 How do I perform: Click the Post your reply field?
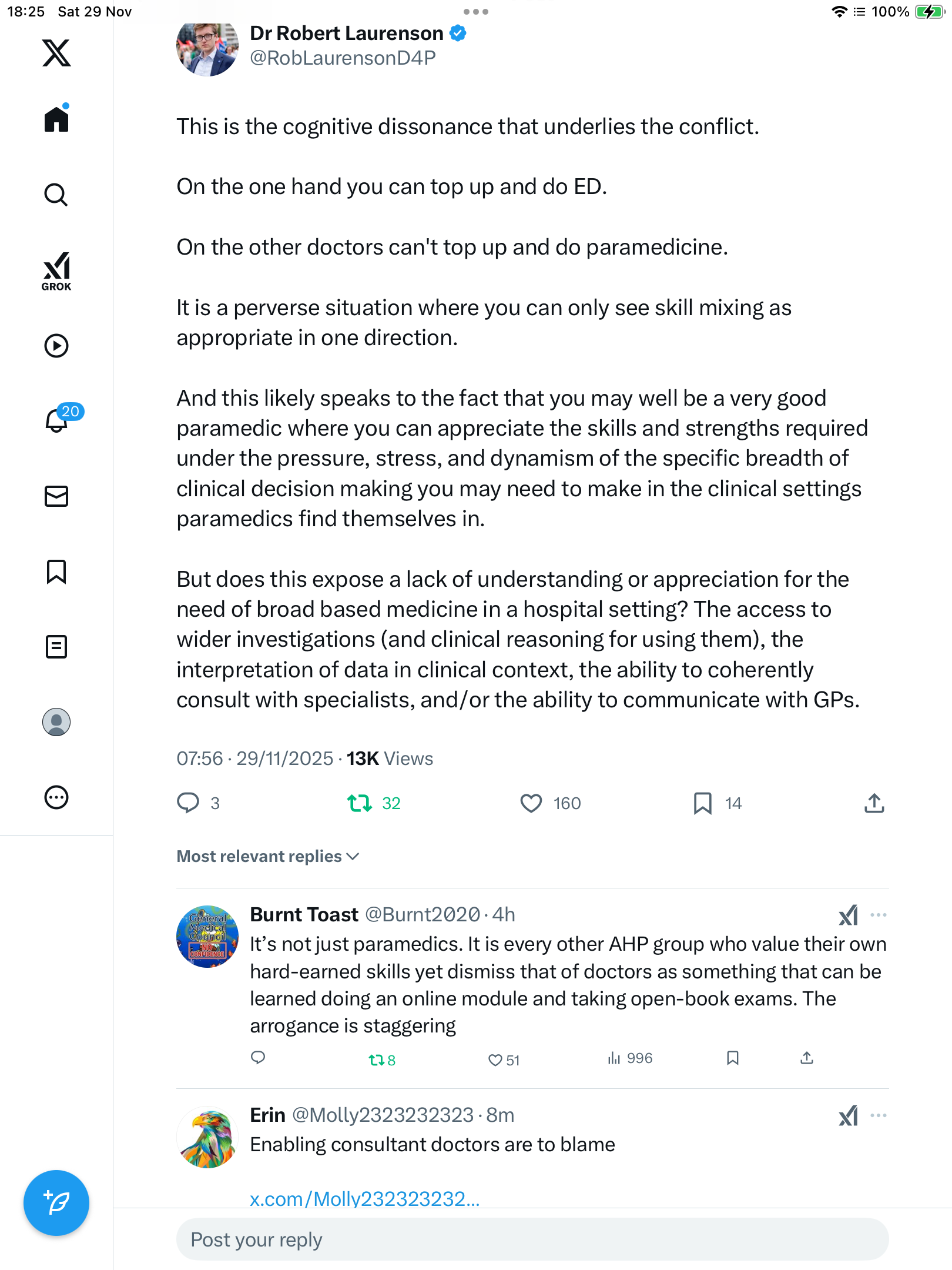coord(532,1239)
